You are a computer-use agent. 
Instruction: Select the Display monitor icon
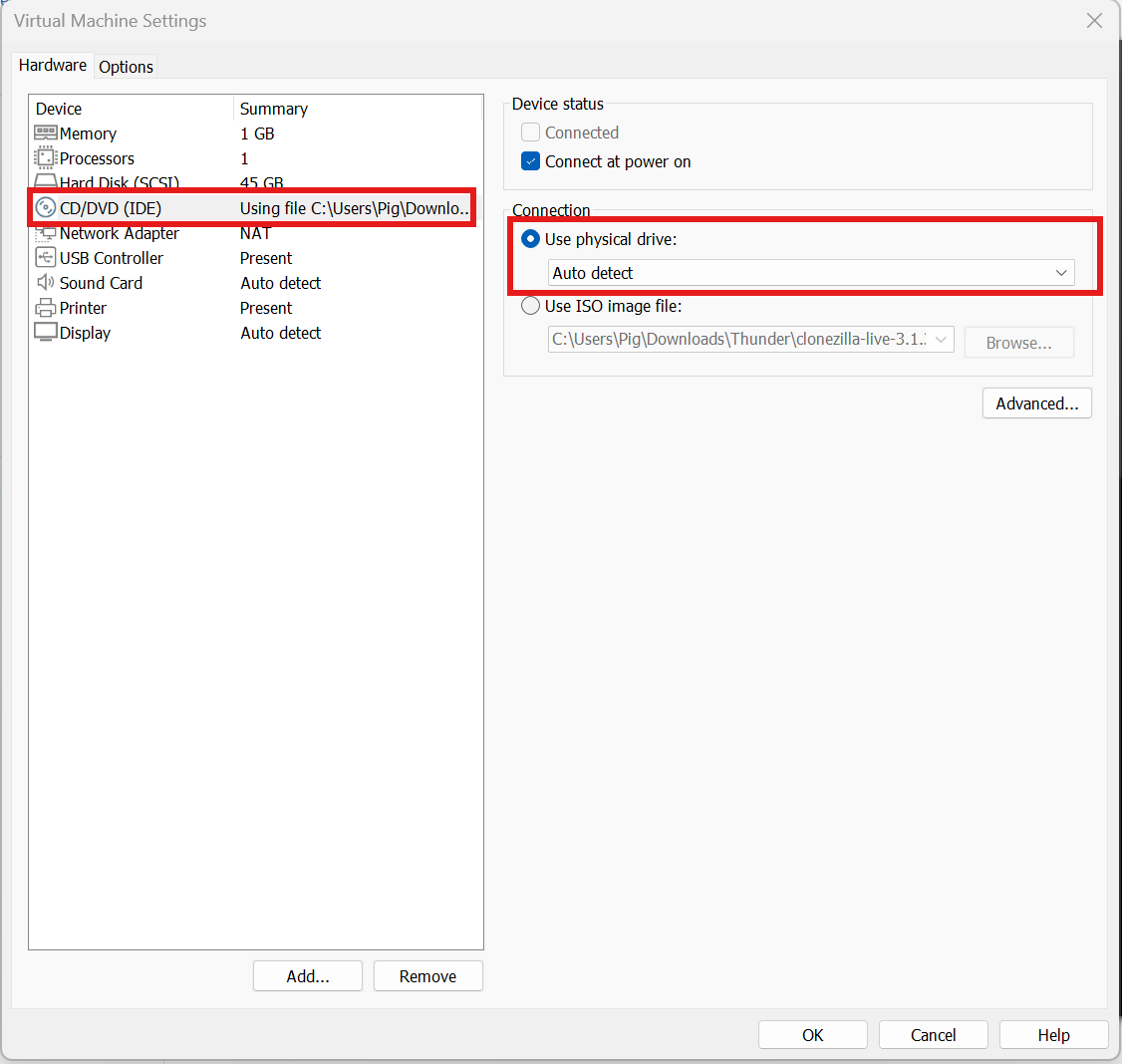[46, 333]
